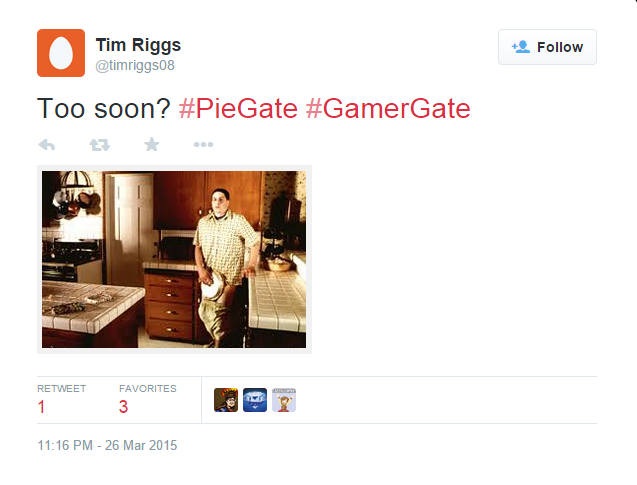
Task: Open the more options ellipsis icon
Action: (204, 144)
